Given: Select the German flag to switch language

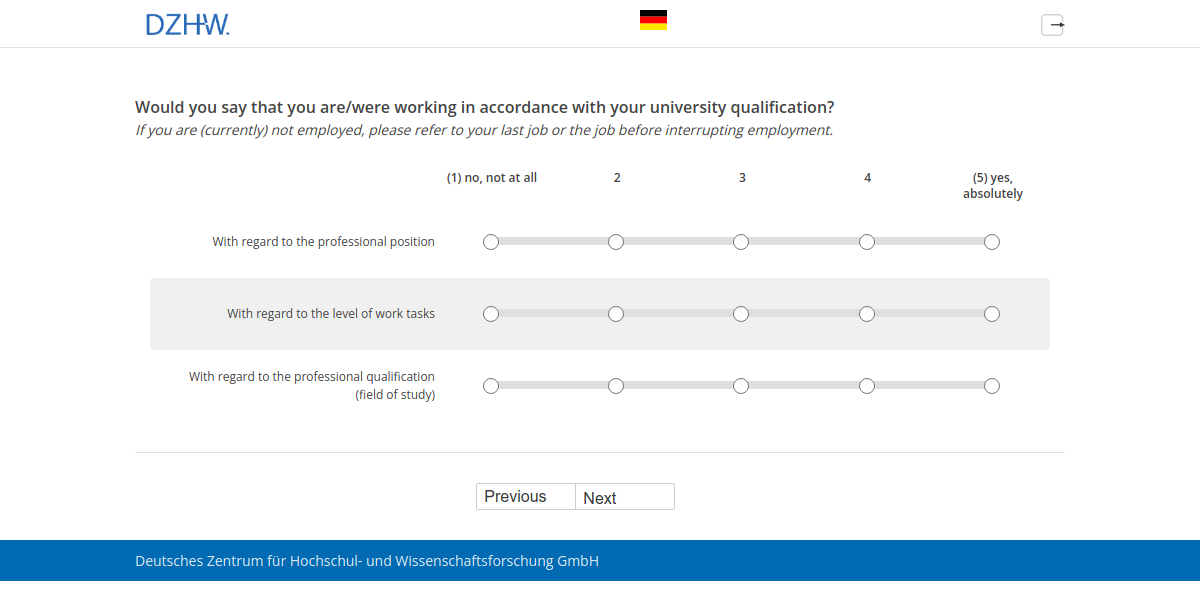Looking at the screenshot, I should pos(653,18).
